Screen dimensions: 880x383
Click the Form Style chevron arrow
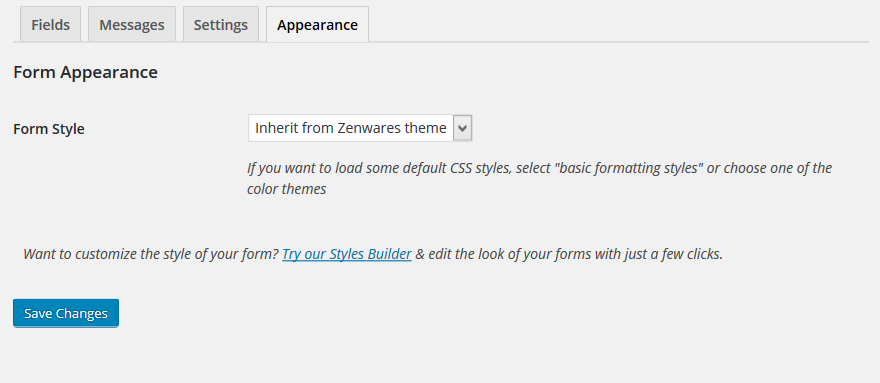(x=462, y=128)
